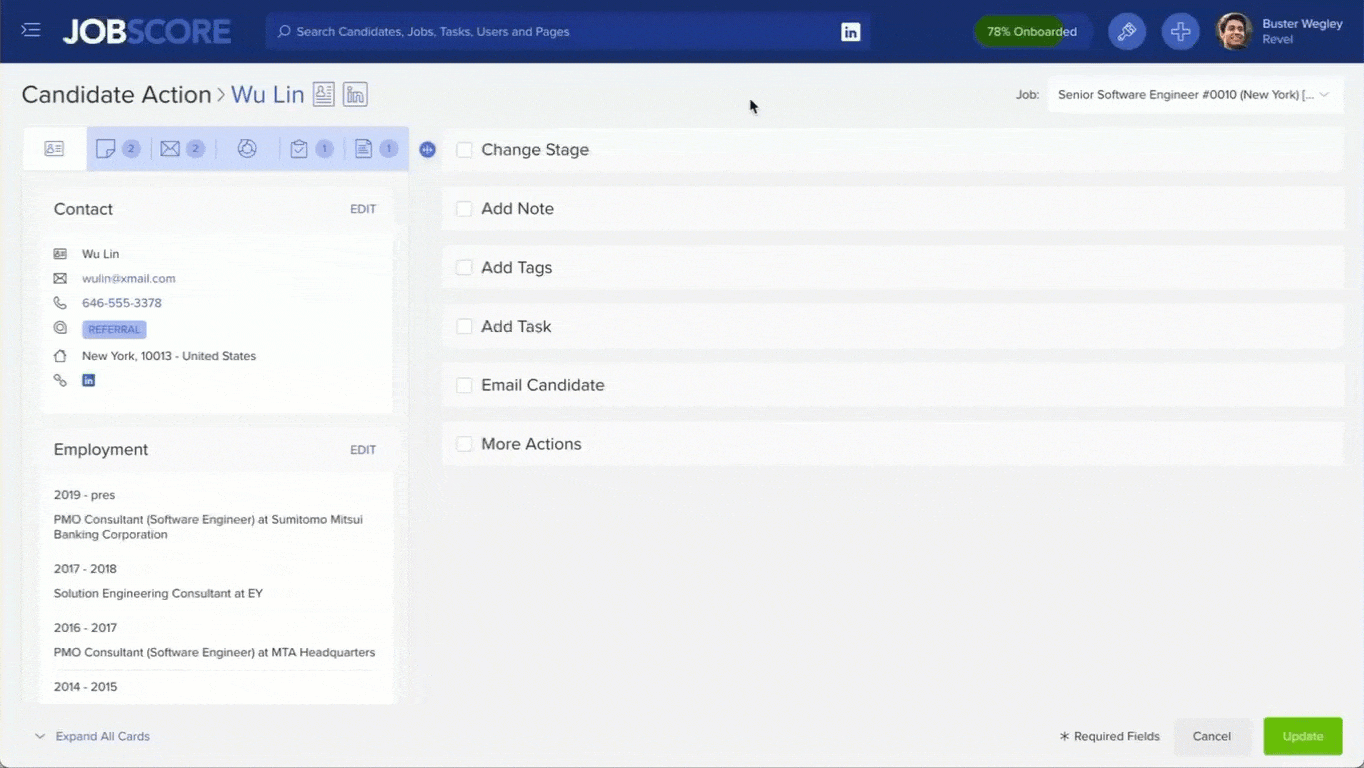This screenshot has height=768, width=1364.
Task: Click 'PMO Consultant at Sumitomo Mitsui' entry
Action: [x=208, y=527]
